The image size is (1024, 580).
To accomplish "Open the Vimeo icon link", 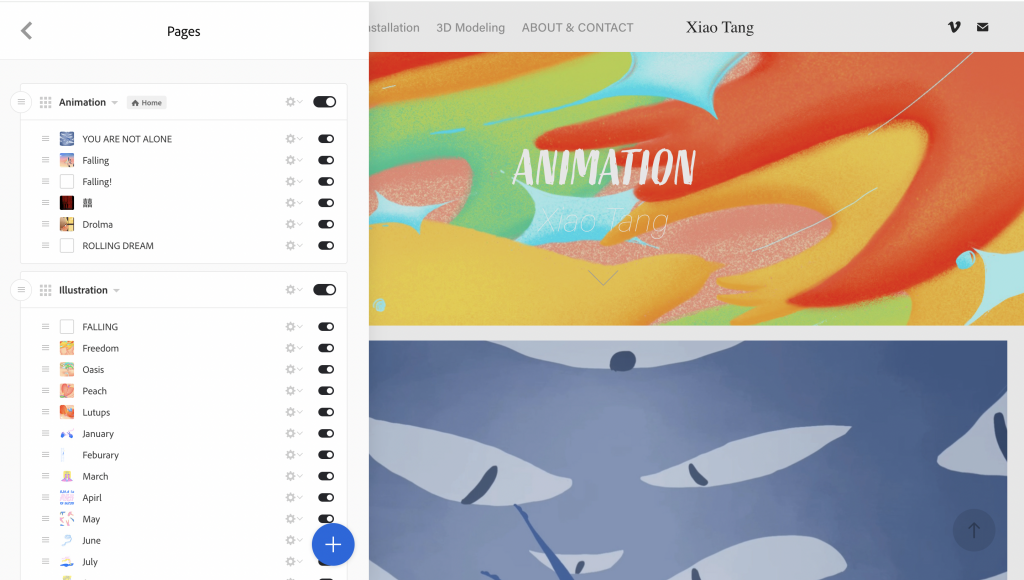I will (954, 27).
